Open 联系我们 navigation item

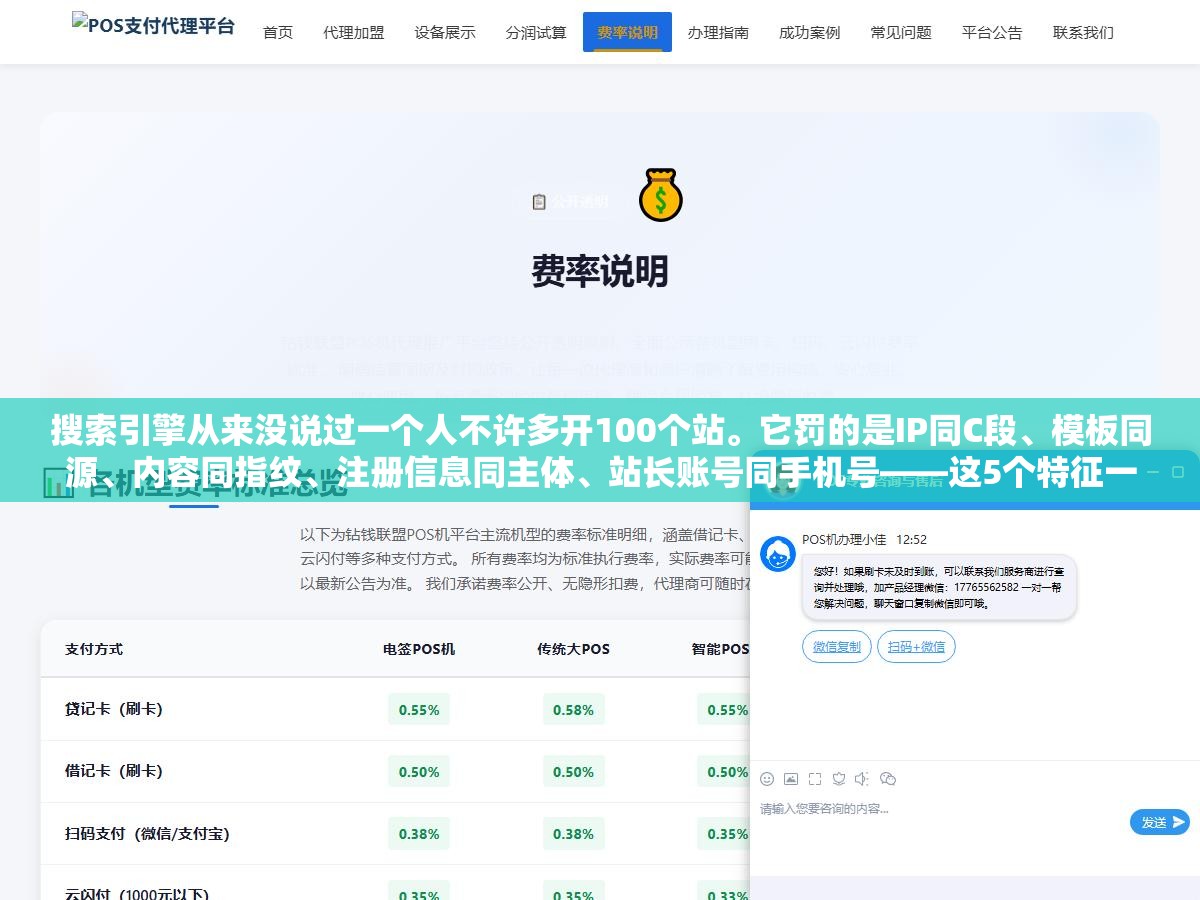[1083, 32]
